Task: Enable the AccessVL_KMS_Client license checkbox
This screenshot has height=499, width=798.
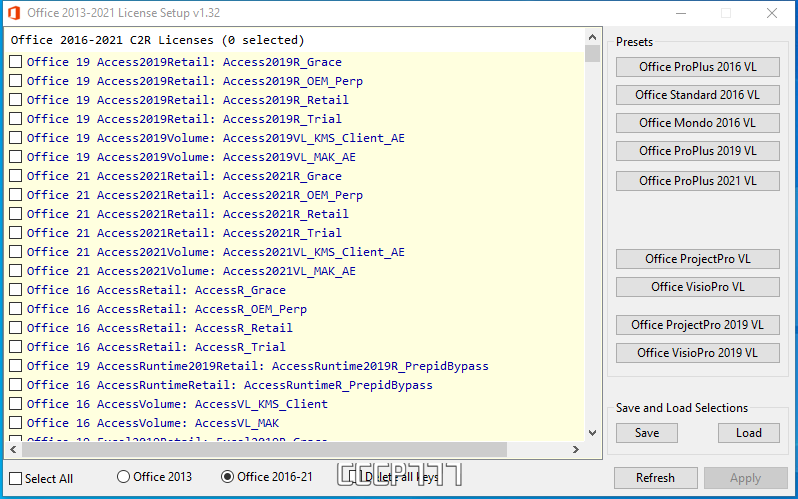Action: point(16,404)
